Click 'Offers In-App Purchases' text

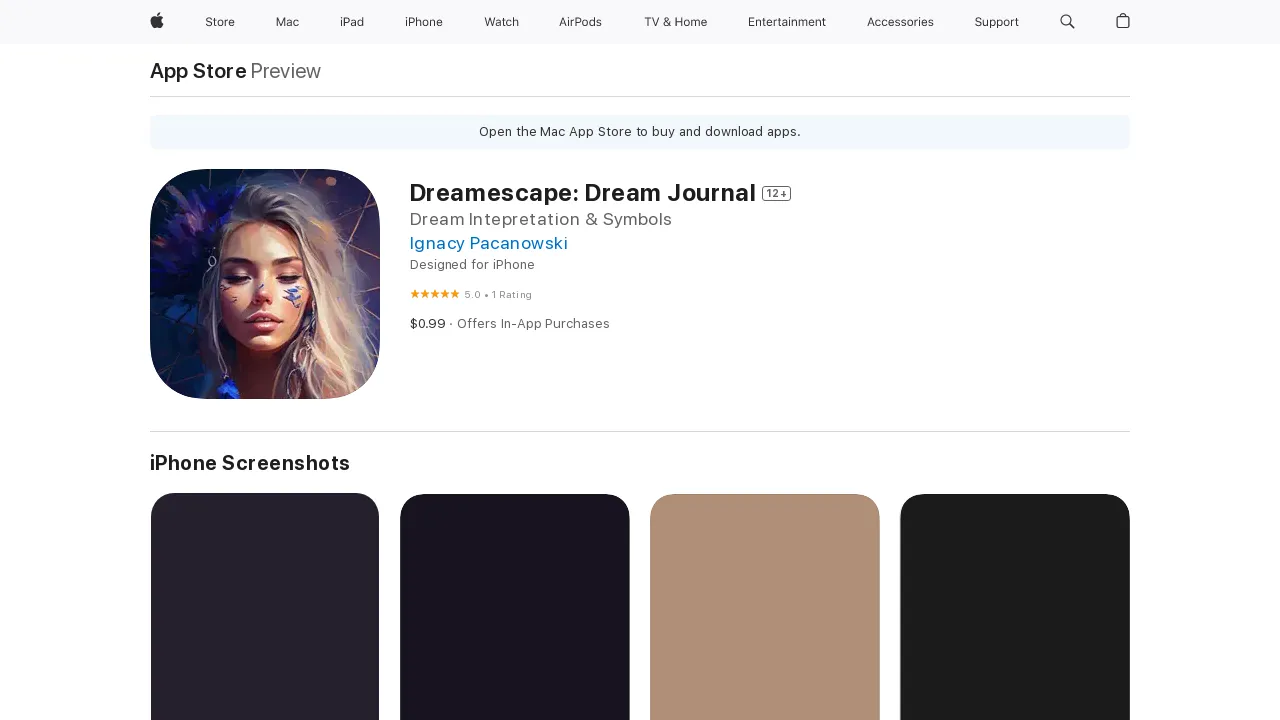533,324
